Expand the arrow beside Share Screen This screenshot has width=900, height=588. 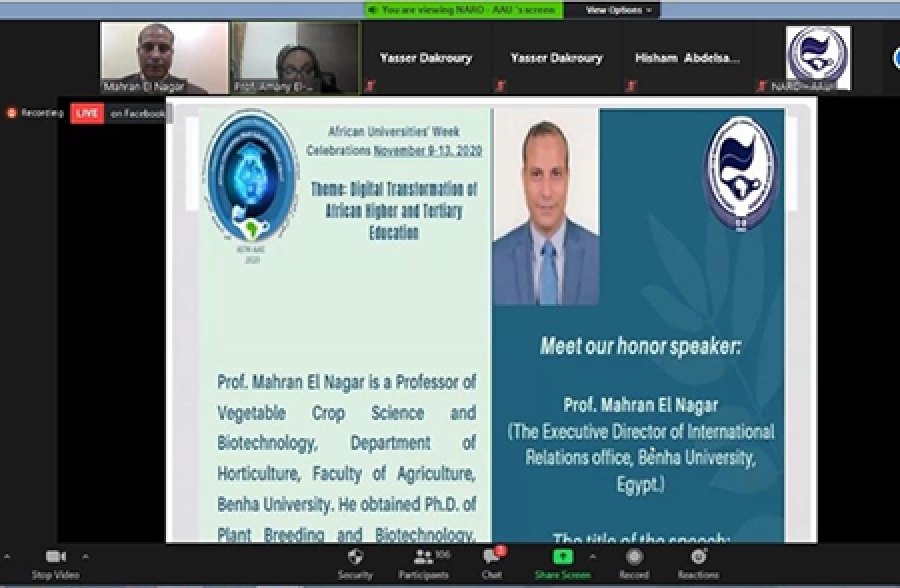coord(592,556)
